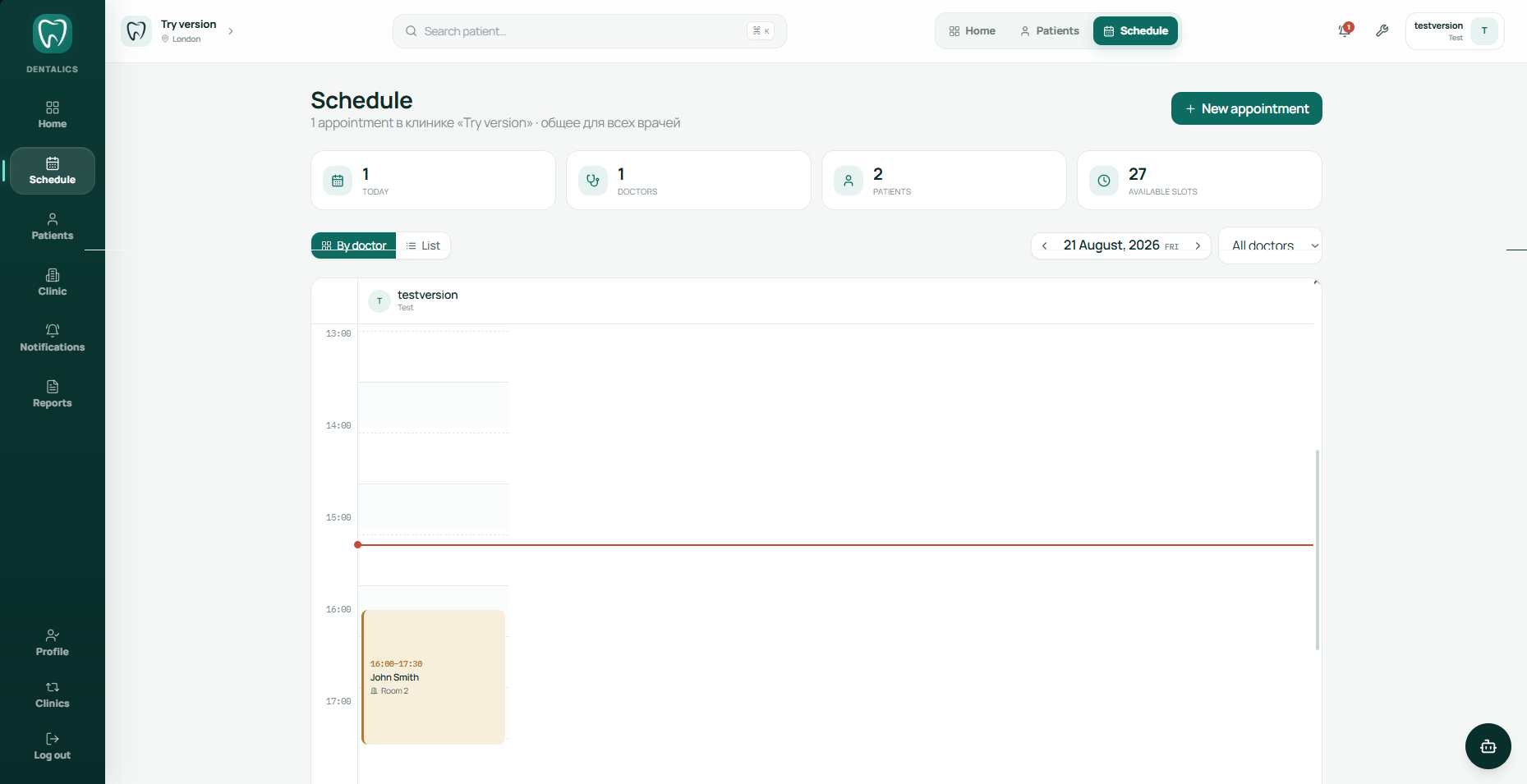Focus the Search patient field
This screenshot has height=784, width=1527.
pyautogui.click(x=589, y=31)
